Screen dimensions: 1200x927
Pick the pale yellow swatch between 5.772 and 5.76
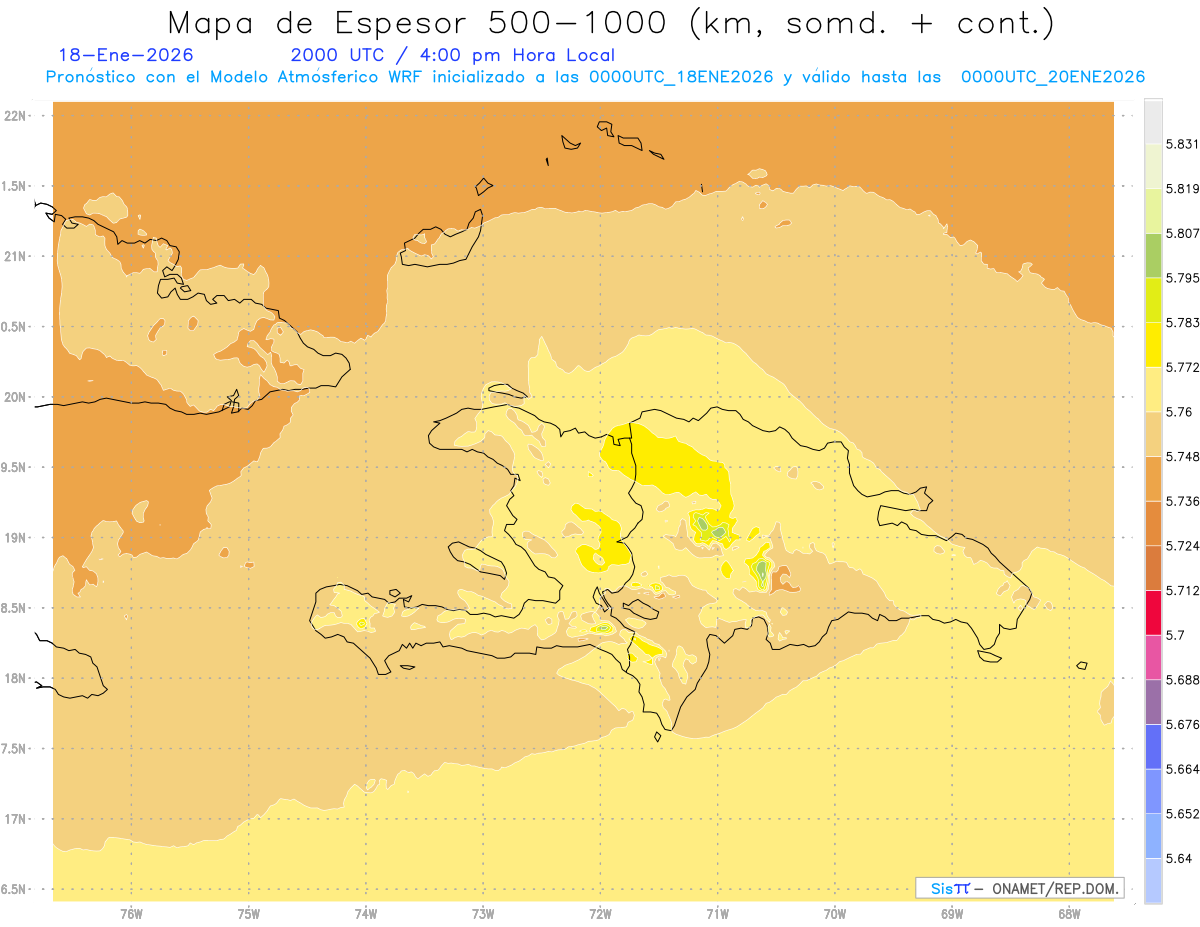(x=1153, y=389)
